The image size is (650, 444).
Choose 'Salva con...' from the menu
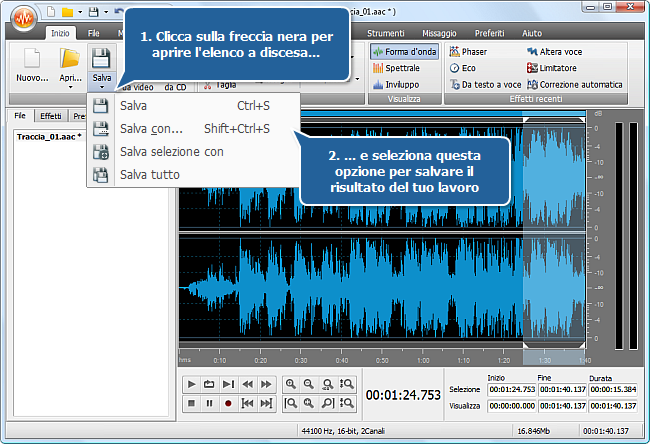tap(150, 128)
